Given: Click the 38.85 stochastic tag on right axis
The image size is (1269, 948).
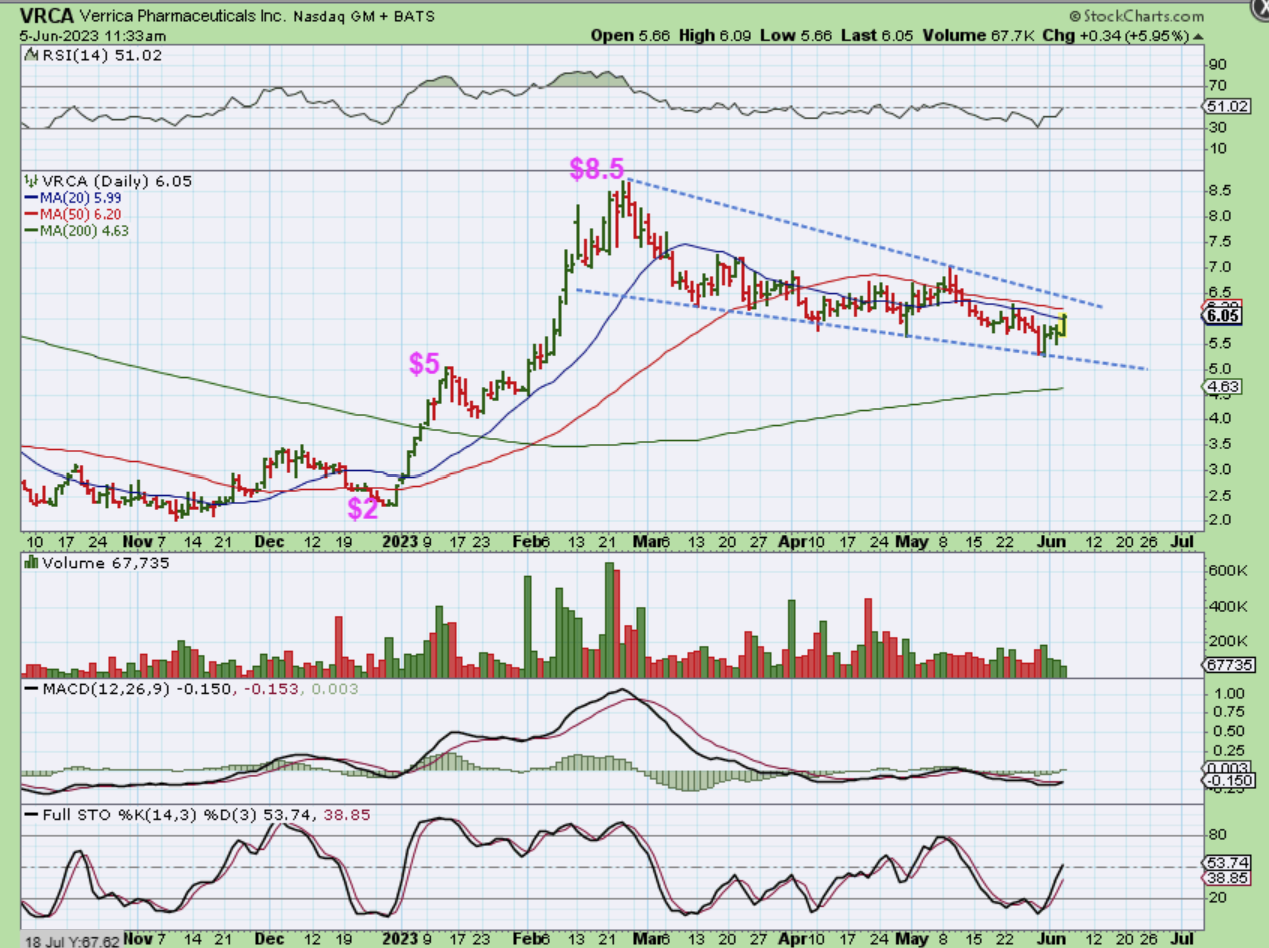Looking at the screenshot, I should point(1226,877).
